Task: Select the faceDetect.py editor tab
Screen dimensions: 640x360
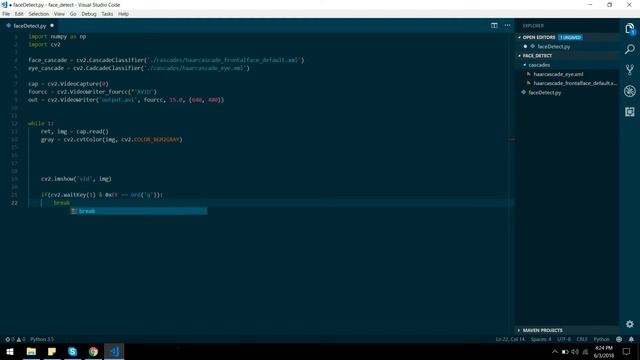Action: click(29, 26)
